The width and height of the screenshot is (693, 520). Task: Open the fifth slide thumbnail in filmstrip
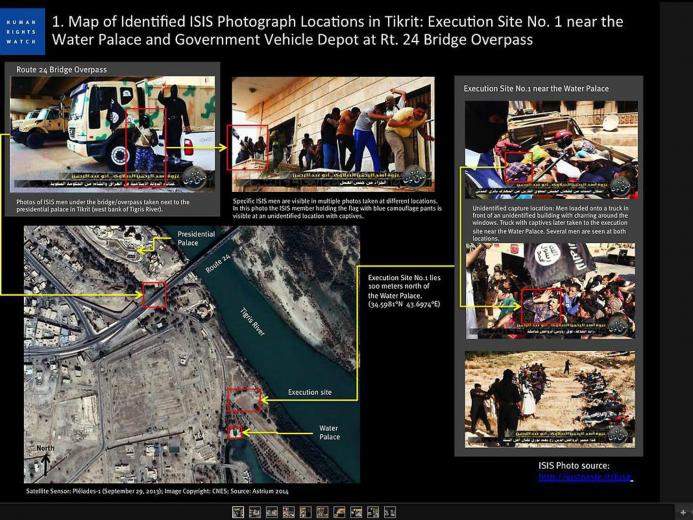pyautogui.click(x=305, y=512)
